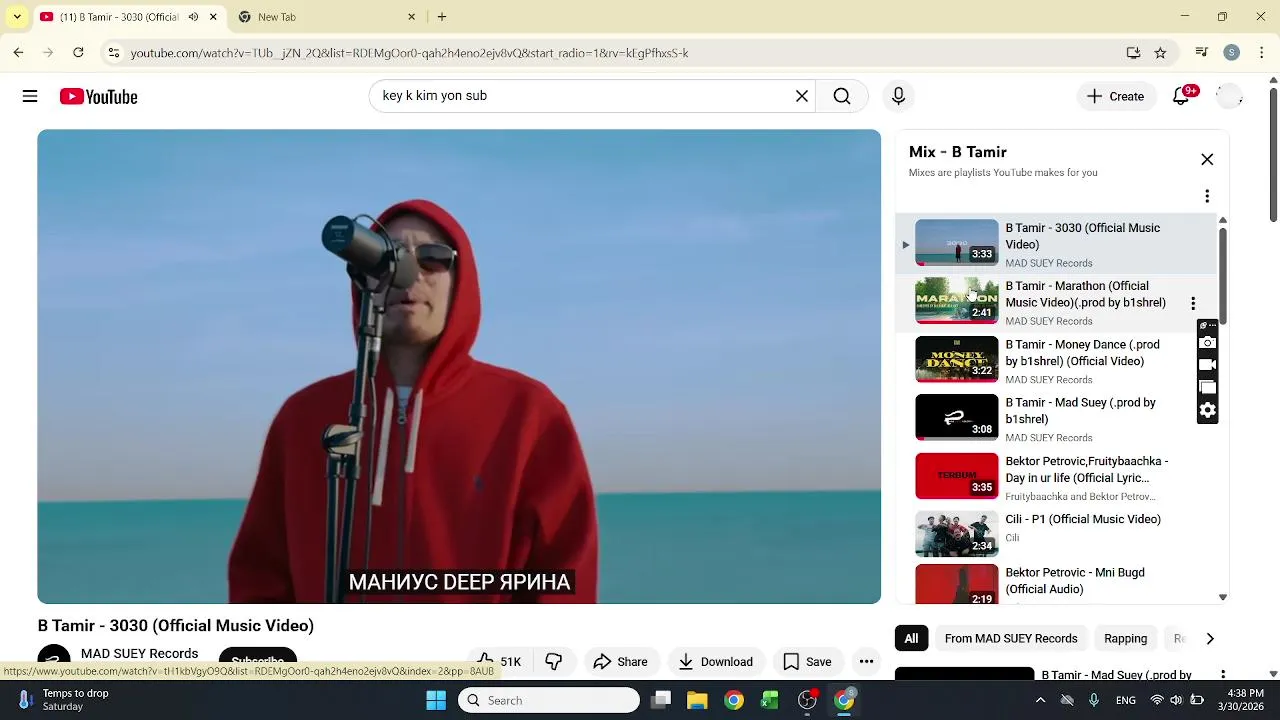Close the B Tamir - 3030 tab
Image resolution: width=1280 pixels, height=720 pixels.
213,17
